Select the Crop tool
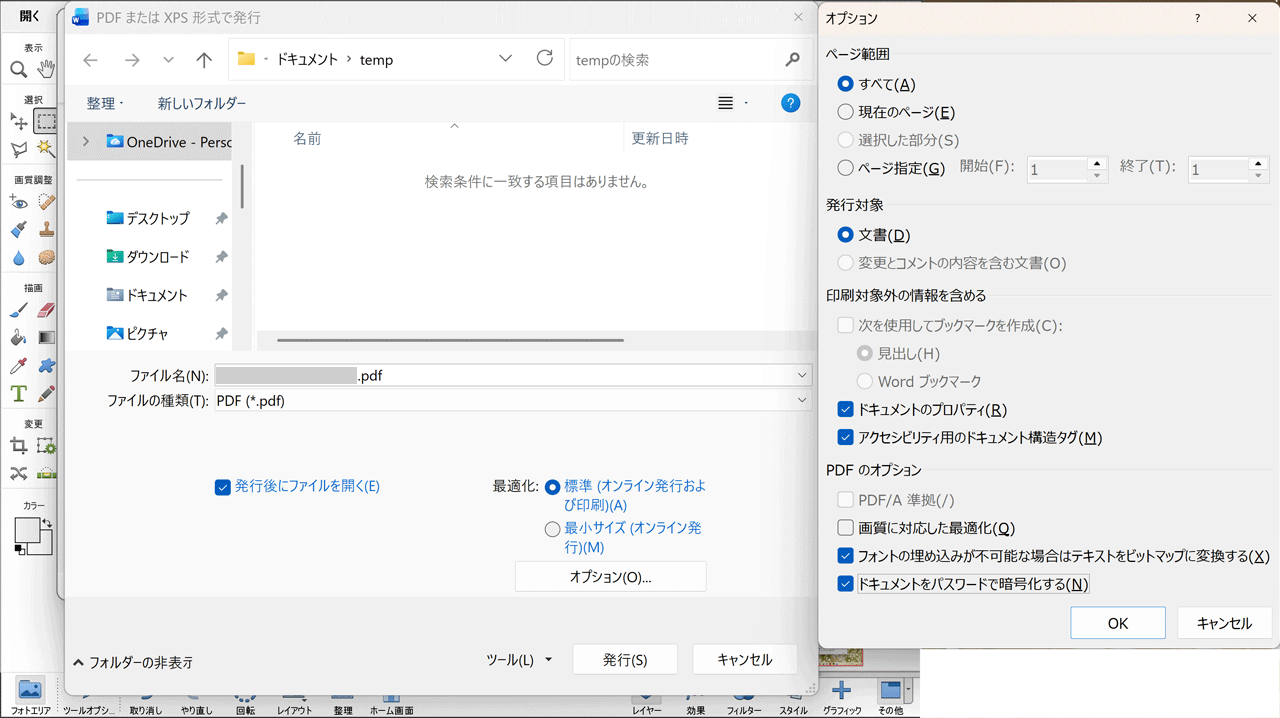This screenshot has width=1280, height=718. (x=18, y=446)
